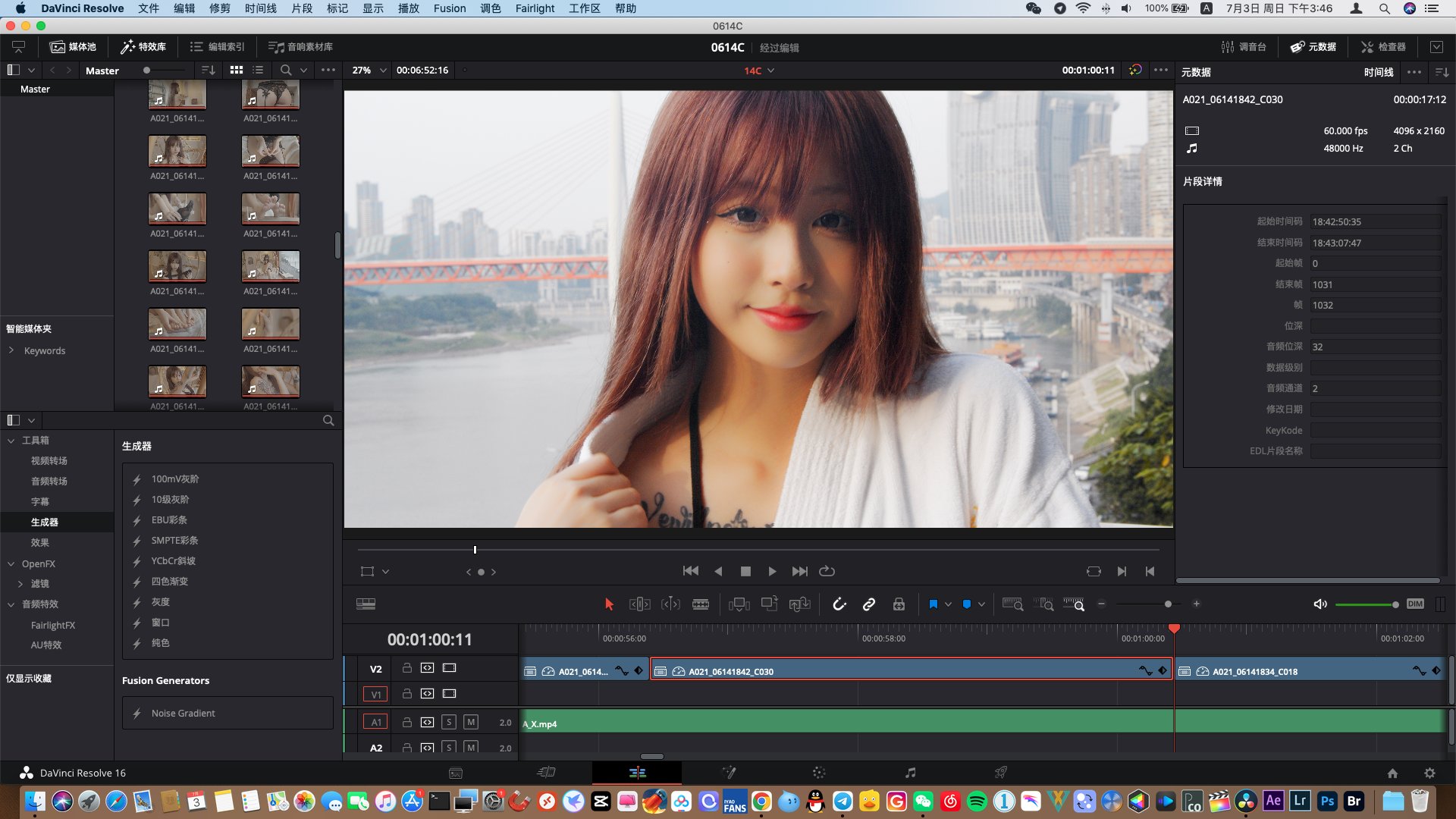Open the 检查器 panel

click(x=1385, y=46)
